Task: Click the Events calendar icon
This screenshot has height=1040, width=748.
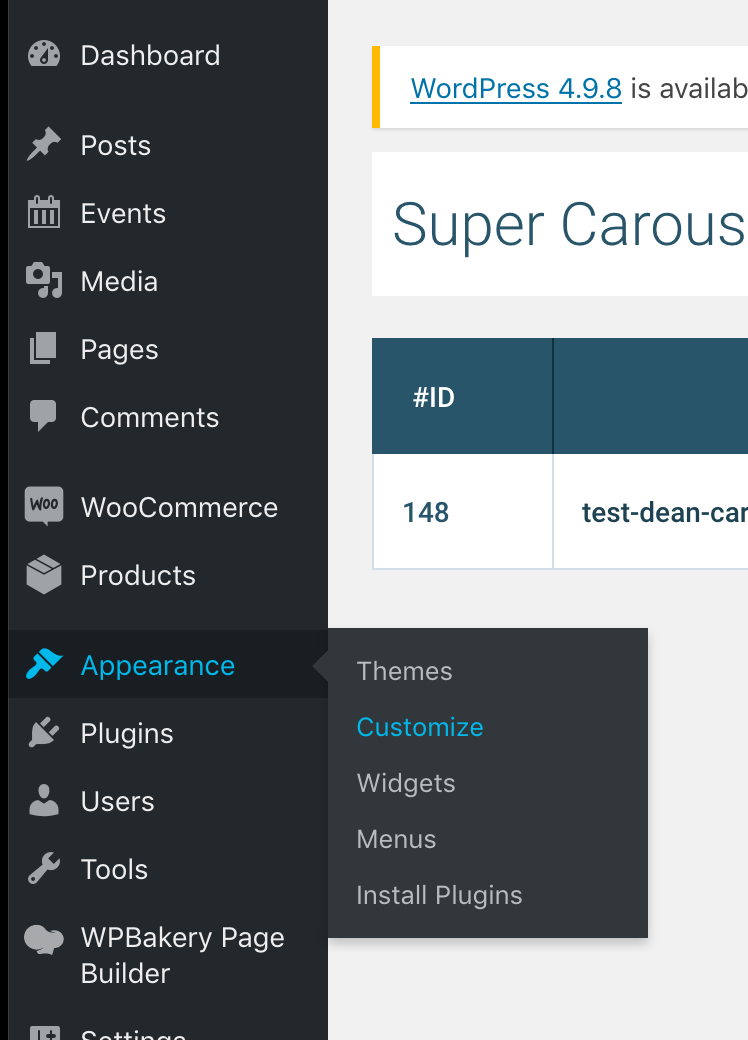Action: 44,213
